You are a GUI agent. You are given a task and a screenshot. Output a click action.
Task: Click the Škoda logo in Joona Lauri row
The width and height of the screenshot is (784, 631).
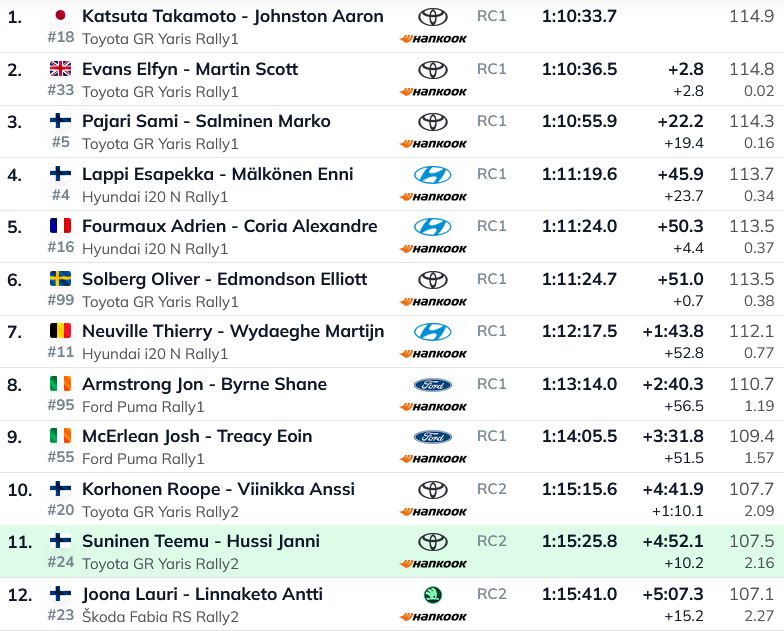[432, 594]
